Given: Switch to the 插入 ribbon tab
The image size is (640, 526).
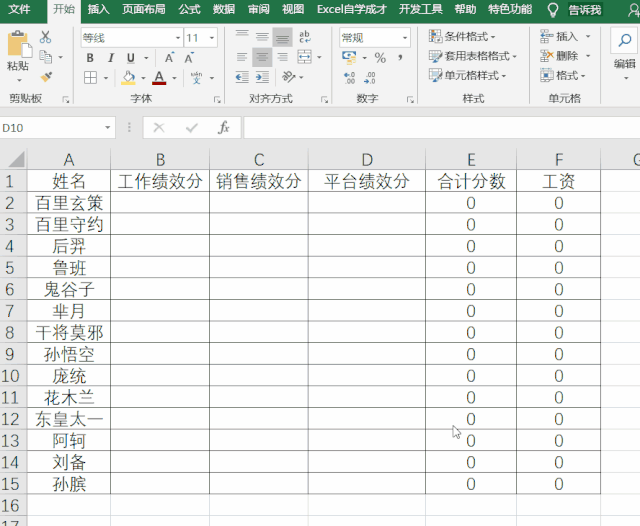Looking at the screenshot, I should pos(98,9).
